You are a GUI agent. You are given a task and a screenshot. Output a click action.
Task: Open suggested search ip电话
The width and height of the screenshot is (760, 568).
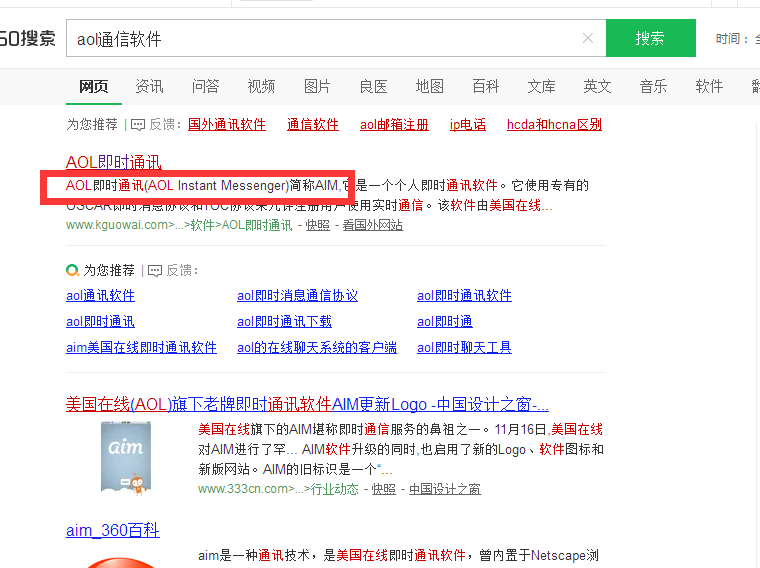point(468,125)
